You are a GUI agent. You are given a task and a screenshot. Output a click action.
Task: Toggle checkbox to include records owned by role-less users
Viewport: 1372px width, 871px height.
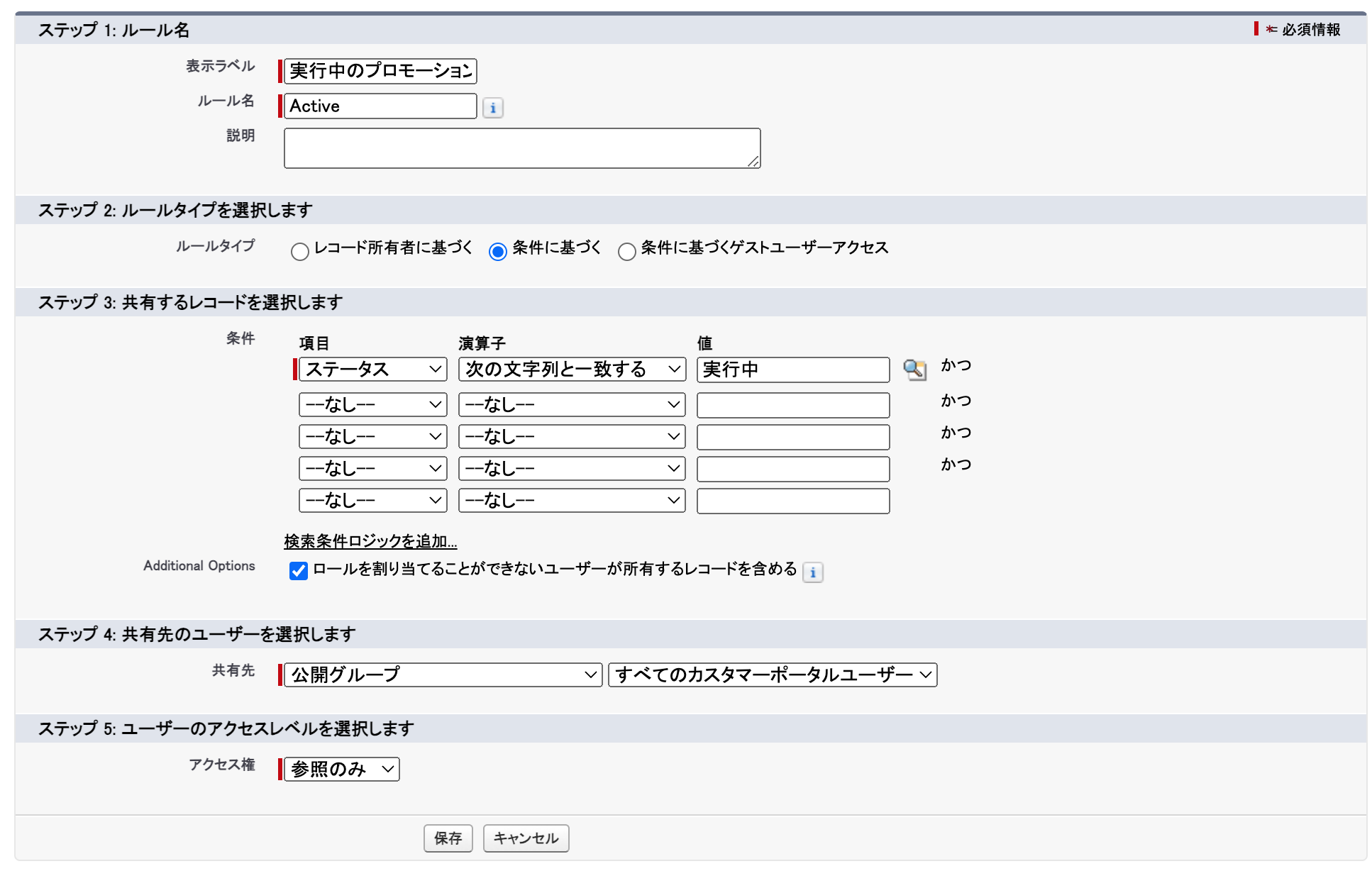coord(299,570)
